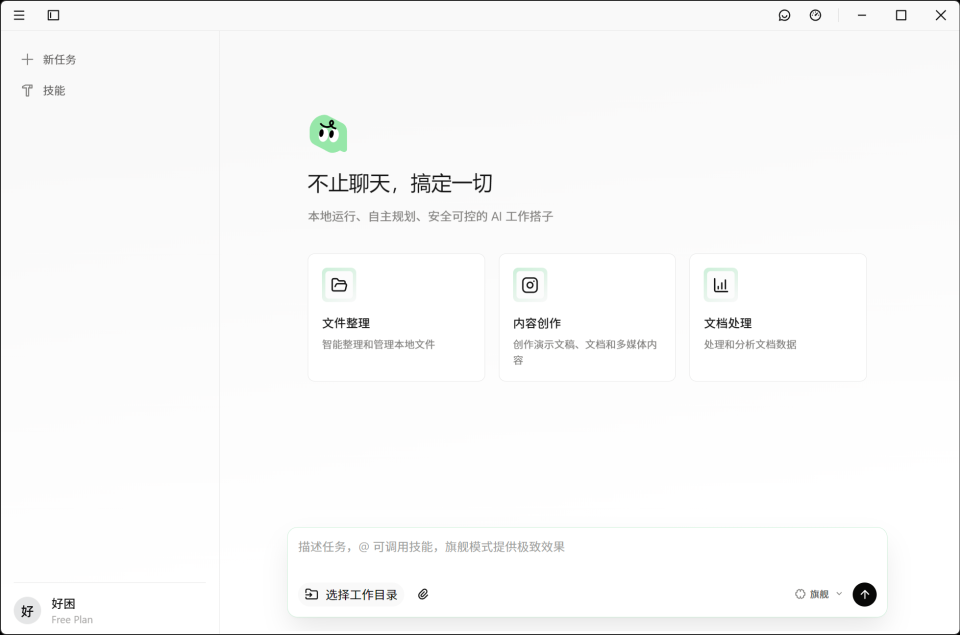Click the attachment paperclip icon
The image size is (960, 635).
pyautogui.click(x=422, y=594)
